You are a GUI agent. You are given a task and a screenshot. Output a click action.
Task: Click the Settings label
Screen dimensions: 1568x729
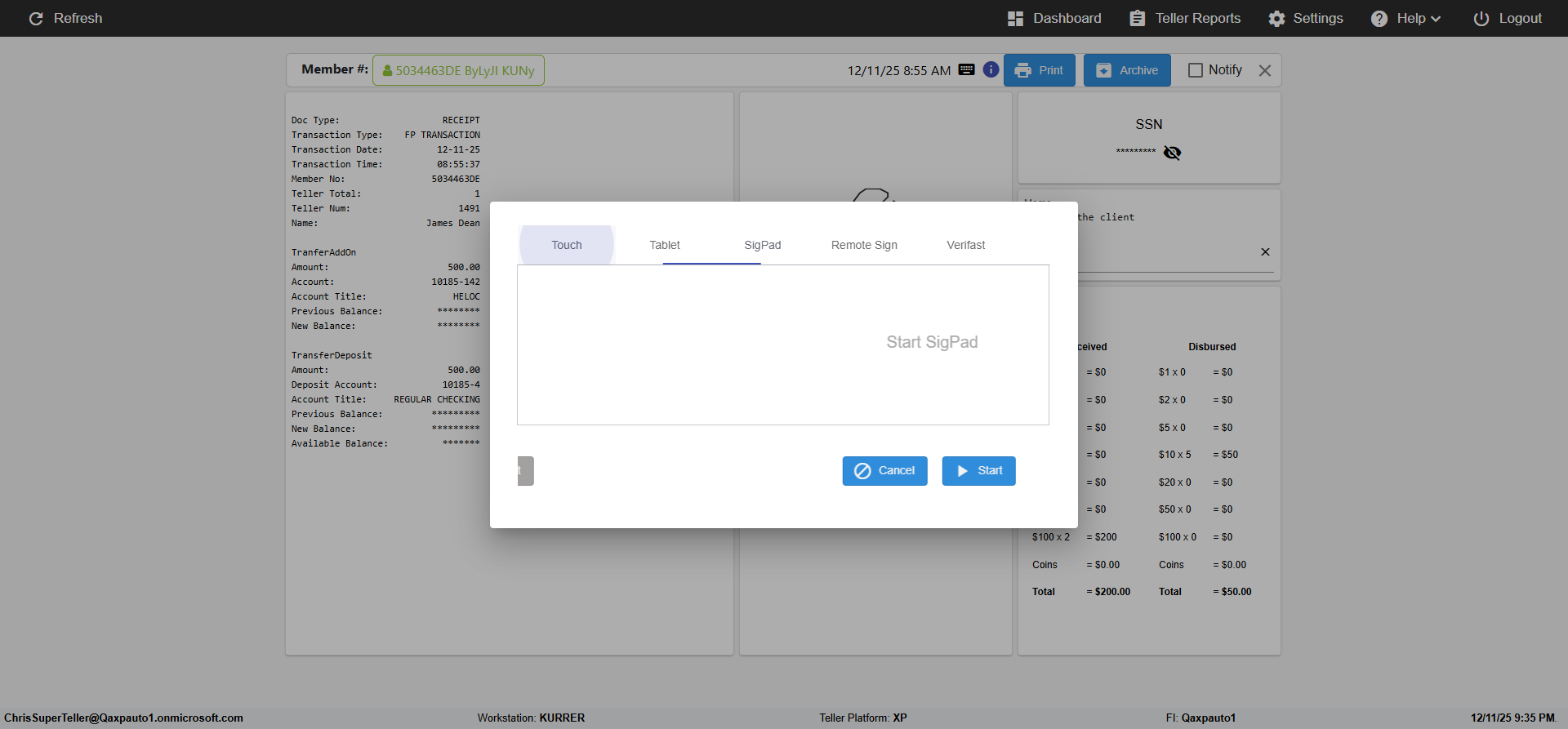point(1317,18)
